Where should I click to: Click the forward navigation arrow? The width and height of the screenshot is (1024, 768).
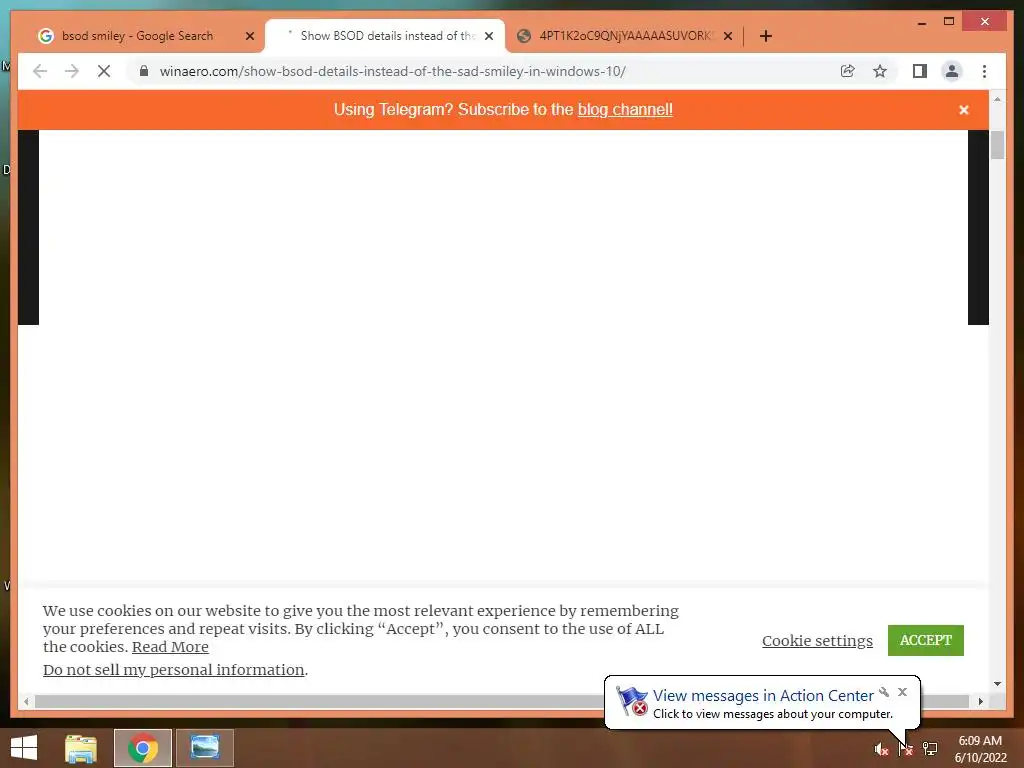pos(72,71)
